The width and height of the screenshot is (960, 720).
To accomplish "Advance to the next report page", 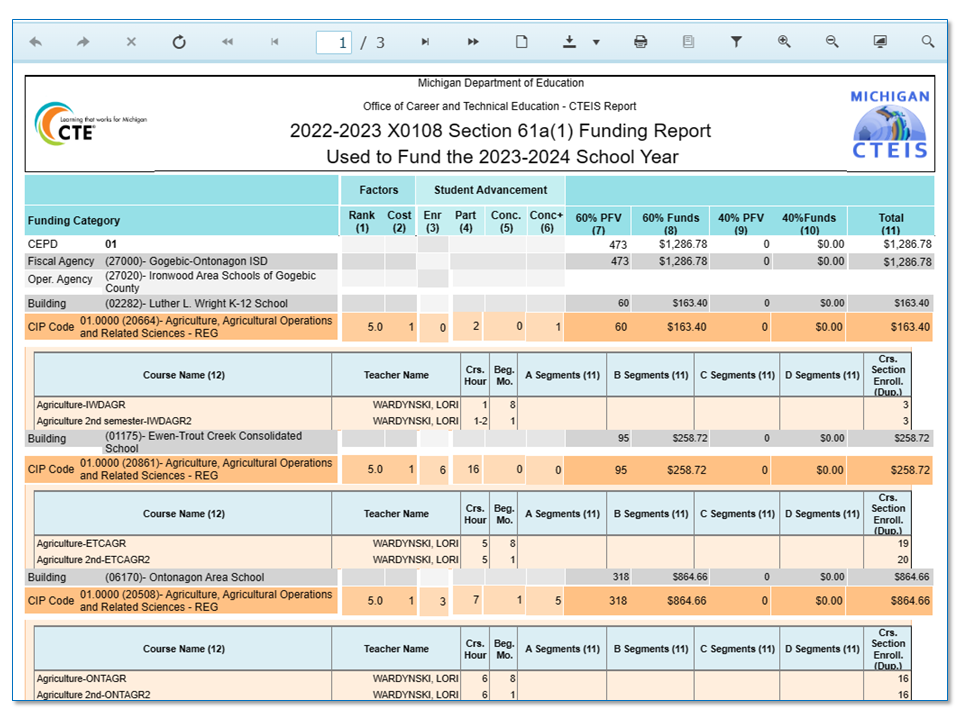I will [425, 42].
